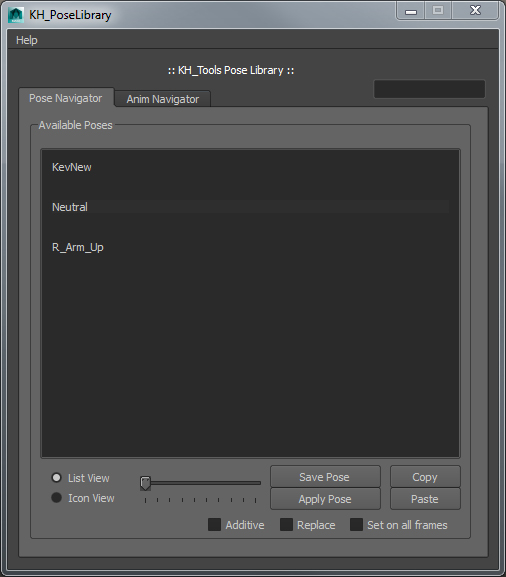
Task: Enable the Additive checkbox
Action: click(x=215, y=525)
